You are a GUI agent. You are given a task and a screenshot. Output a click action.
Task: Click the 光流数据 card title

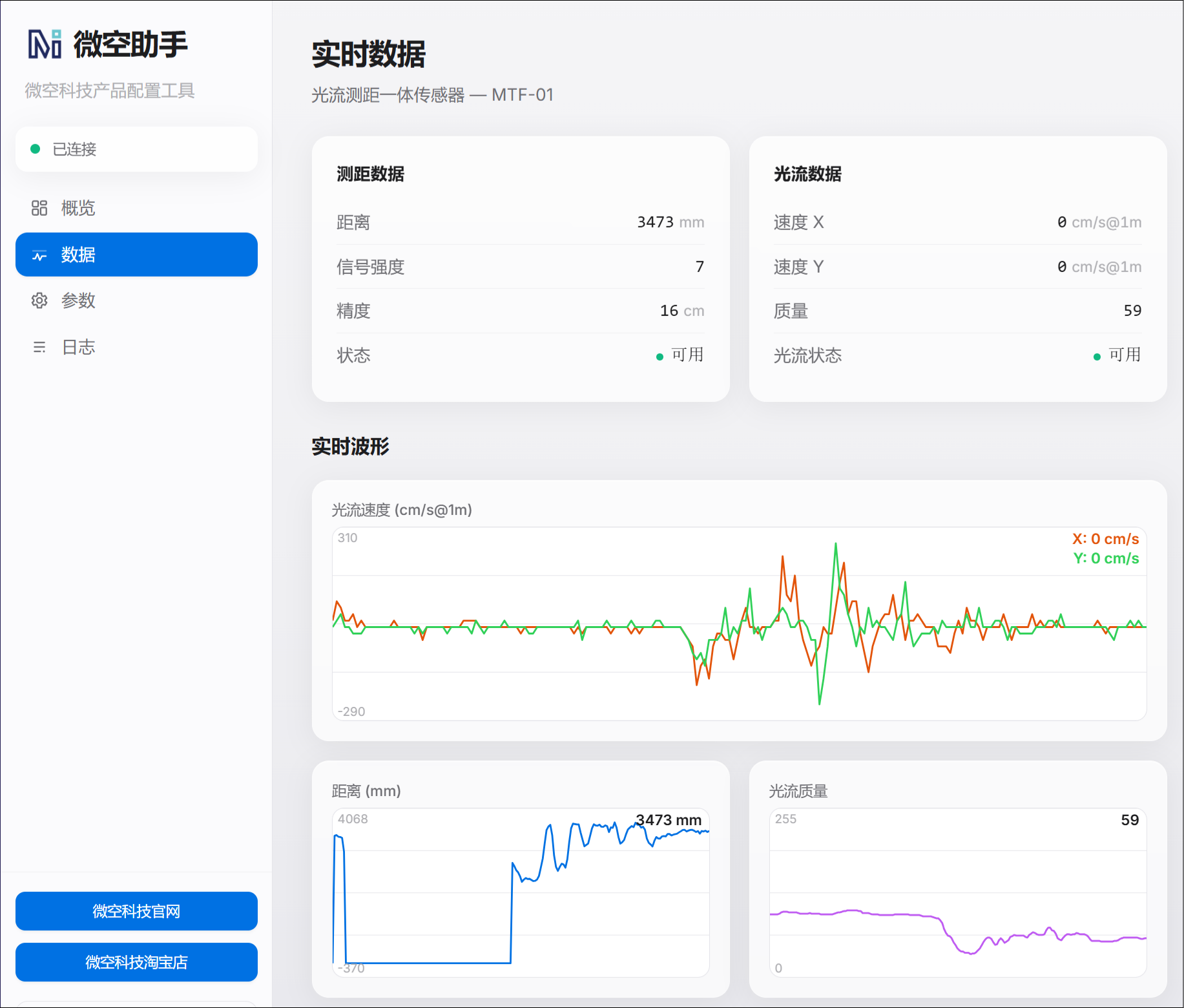tap(807, 174)
